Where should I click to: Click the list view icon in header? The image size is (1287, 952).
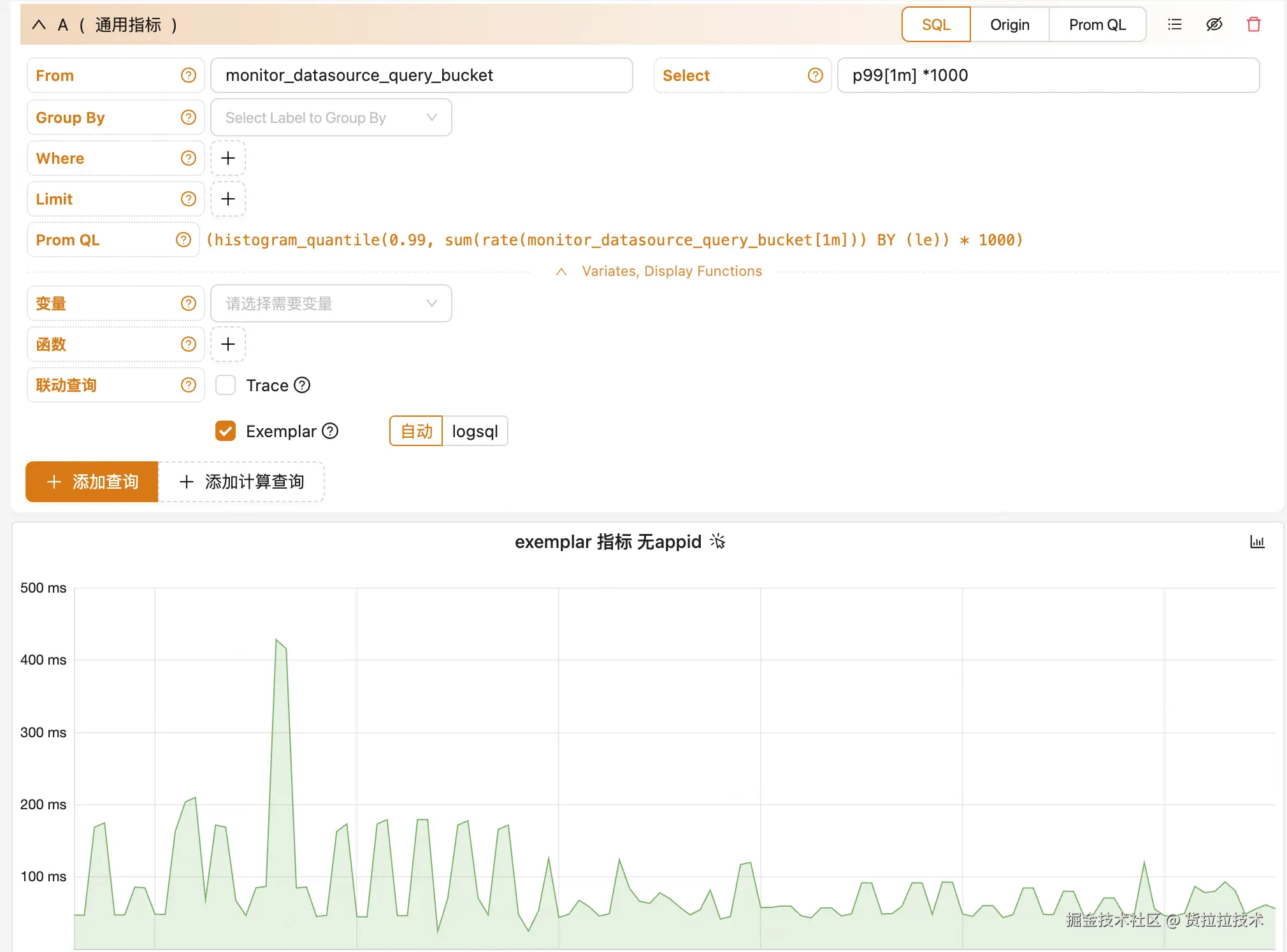pos(1174,25)
